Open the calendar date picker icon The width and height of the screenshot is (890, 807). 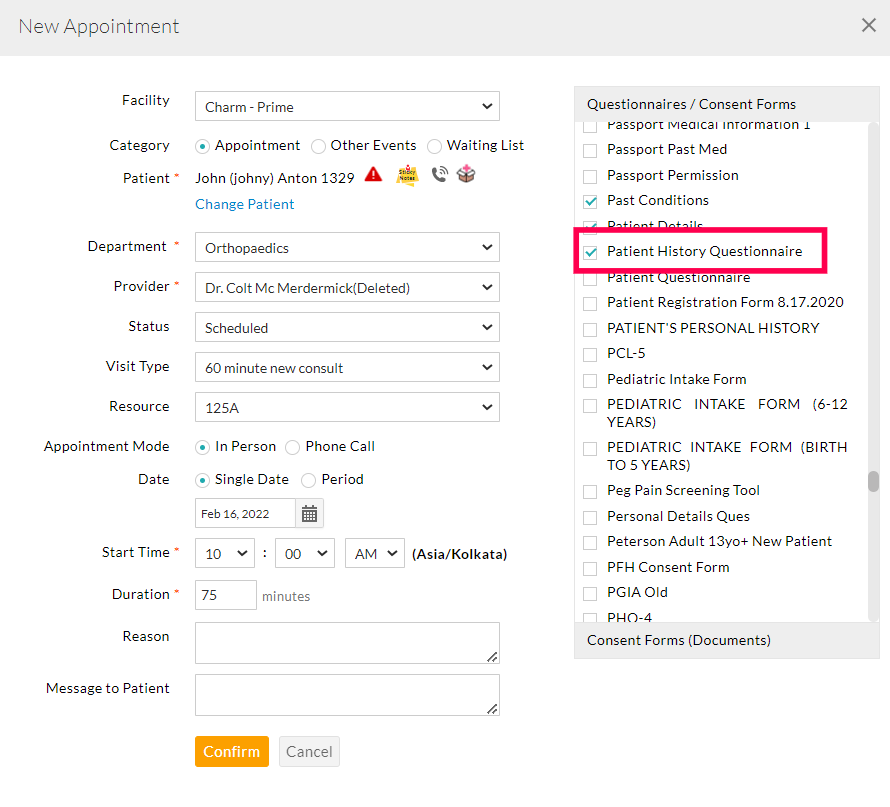tap(310, 514)
